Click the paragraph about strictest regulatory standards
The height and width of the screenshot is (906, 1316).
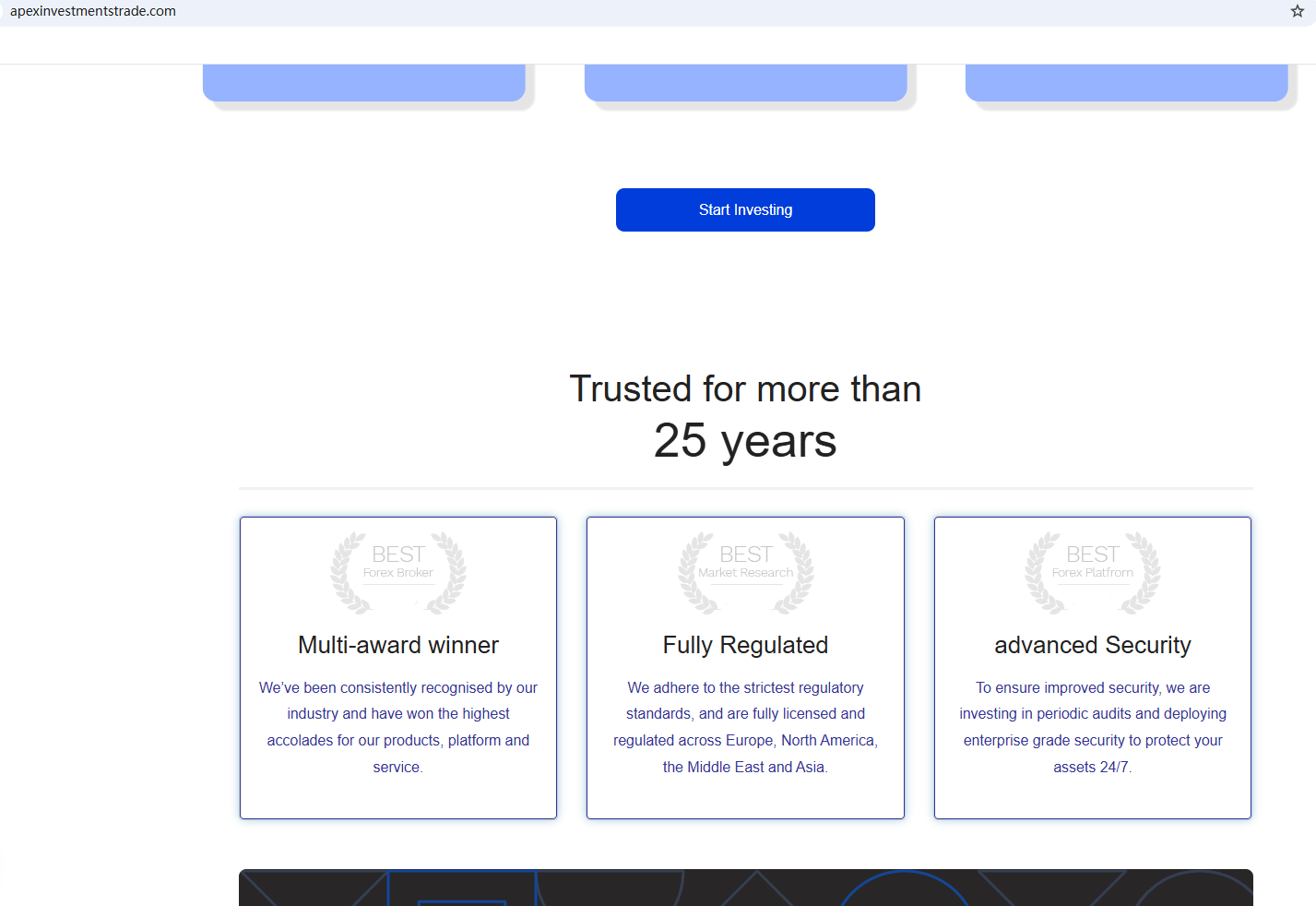pos(745,727)
